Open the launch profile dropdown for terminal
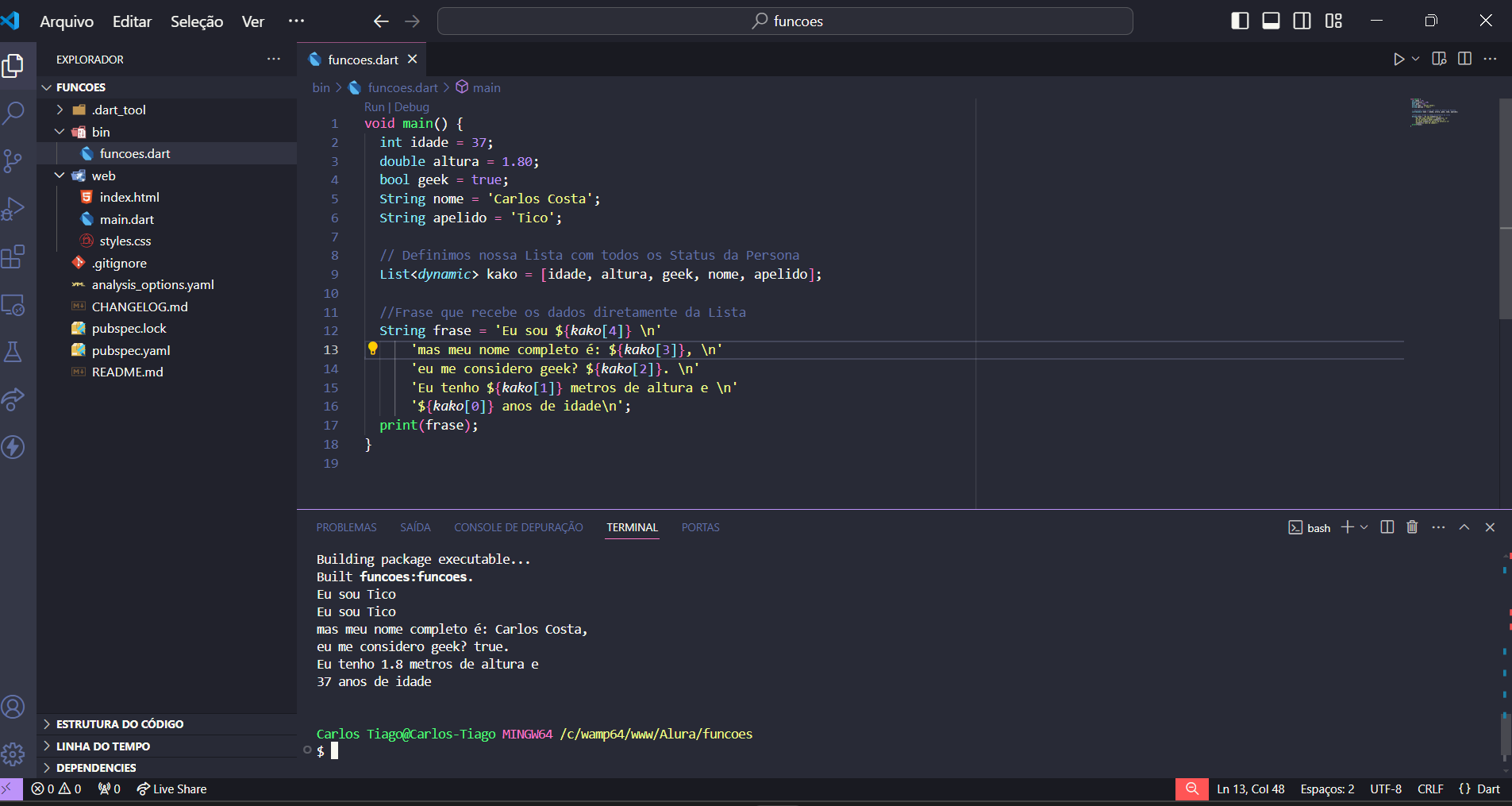 pos(1364,527)
